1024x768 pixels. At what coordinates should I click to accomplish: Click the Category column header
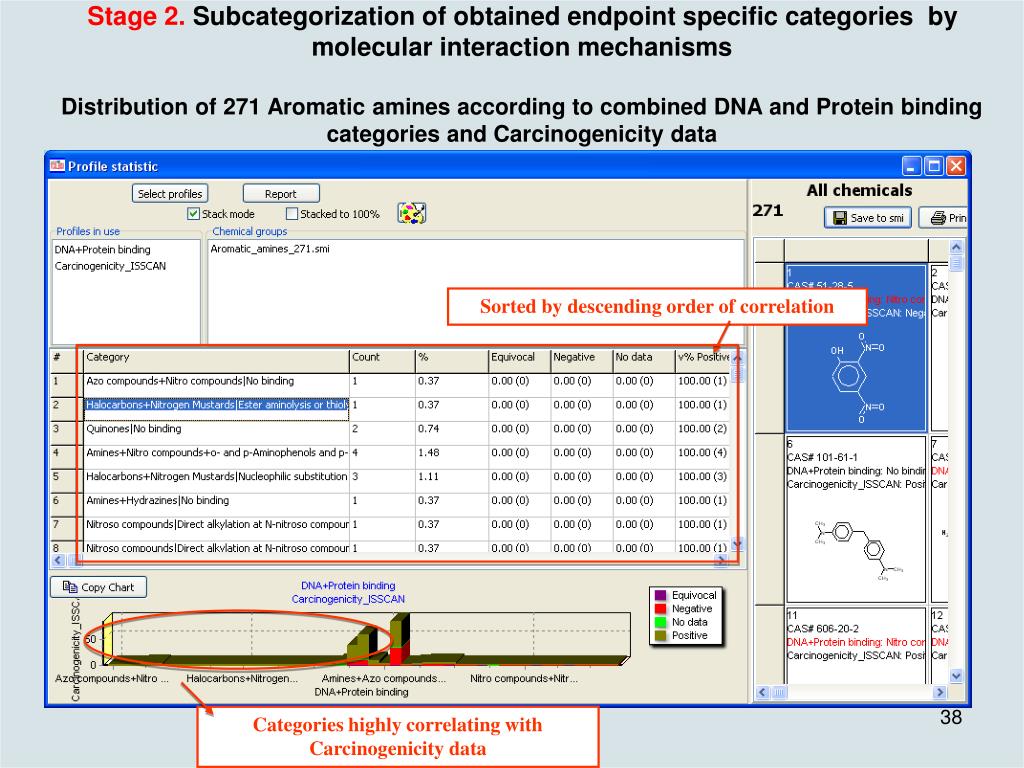215,357
